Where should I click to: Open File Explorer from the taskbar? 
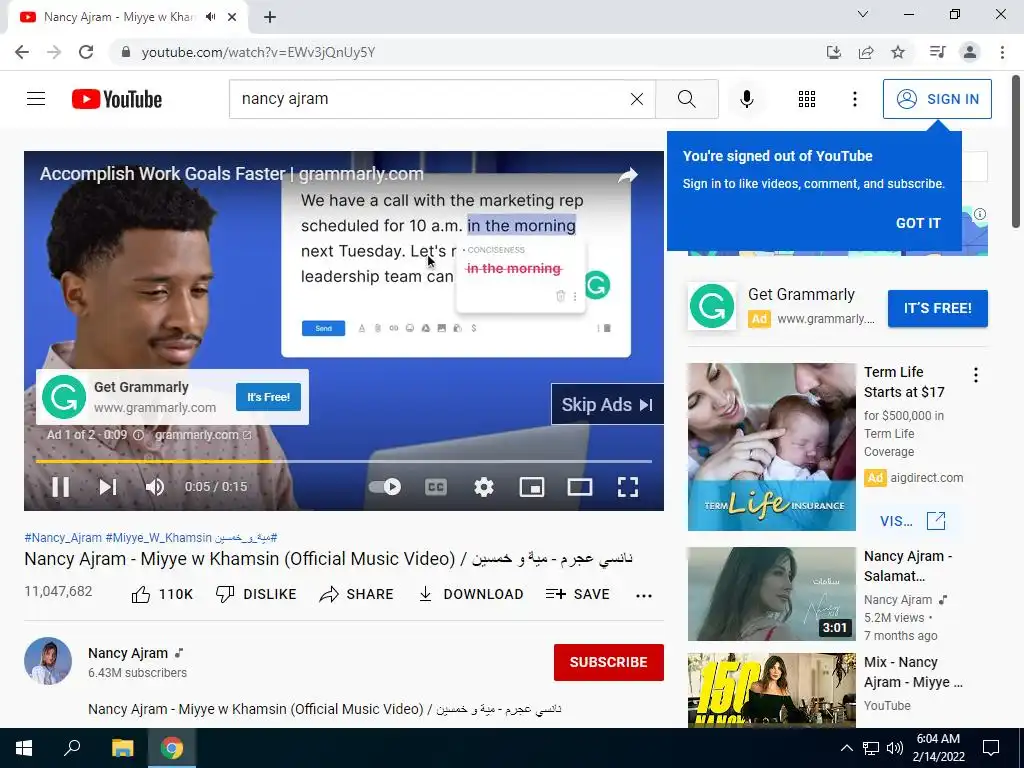122,748
